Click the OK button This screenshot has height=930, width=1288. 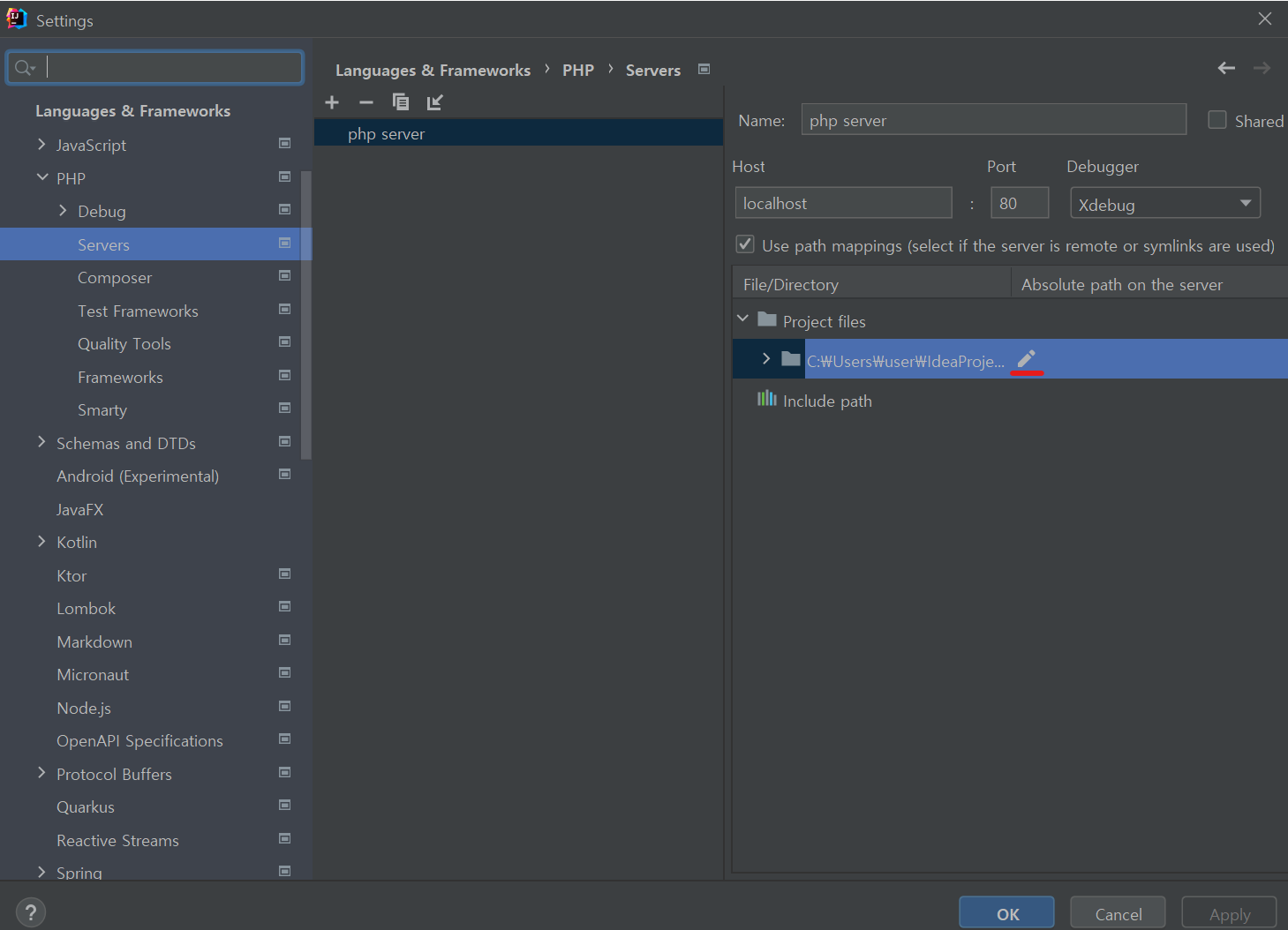pos(1006,913)
